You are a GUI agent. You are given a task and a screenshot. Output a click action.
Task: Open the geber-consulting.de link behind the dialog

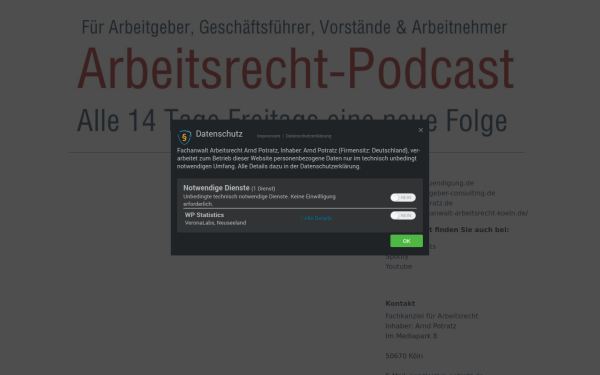pos(462,193)
